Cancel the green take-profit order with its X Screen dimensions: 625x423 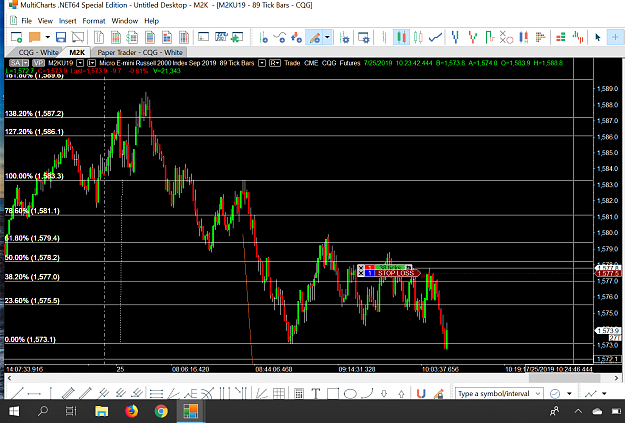[x=361, y=268]
